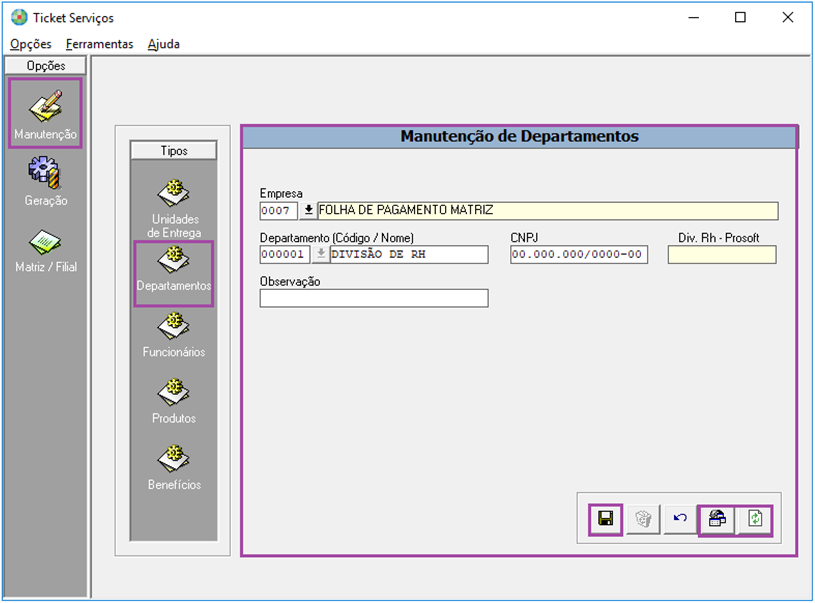Click the greyed-out delete trash button
Image resolution: width=815 pixels, height=603 pixels.
[643, 519]
